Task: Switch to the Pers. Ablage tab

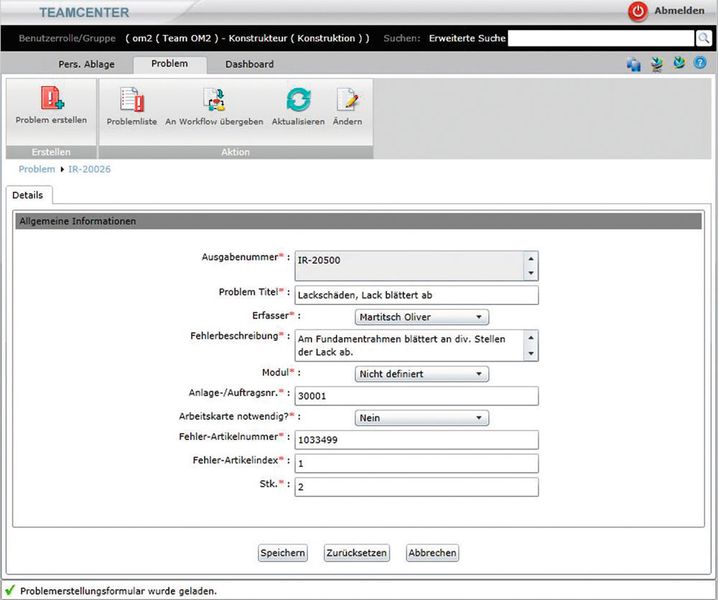Action: click(85, 64)
